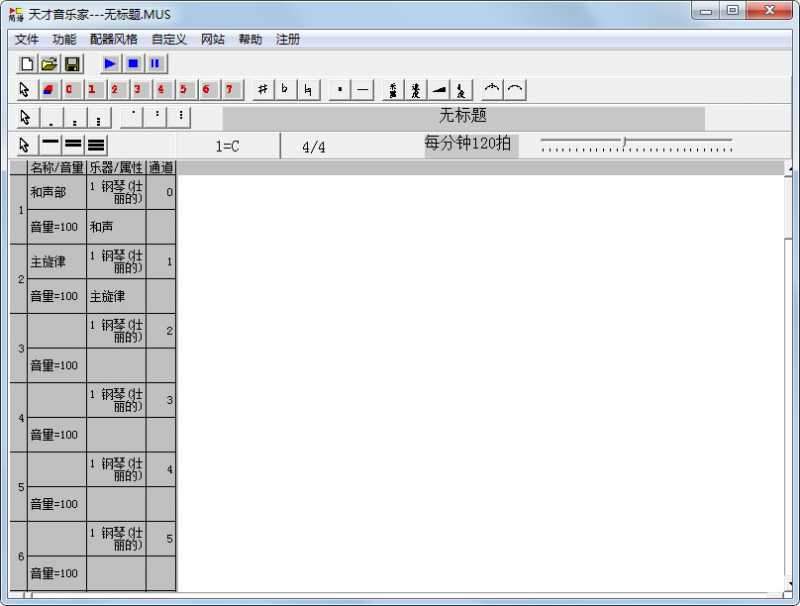The width and height of the screenshot is (800, 606).
Task: Select the red note number 5 button
Action: coord(183,90)
